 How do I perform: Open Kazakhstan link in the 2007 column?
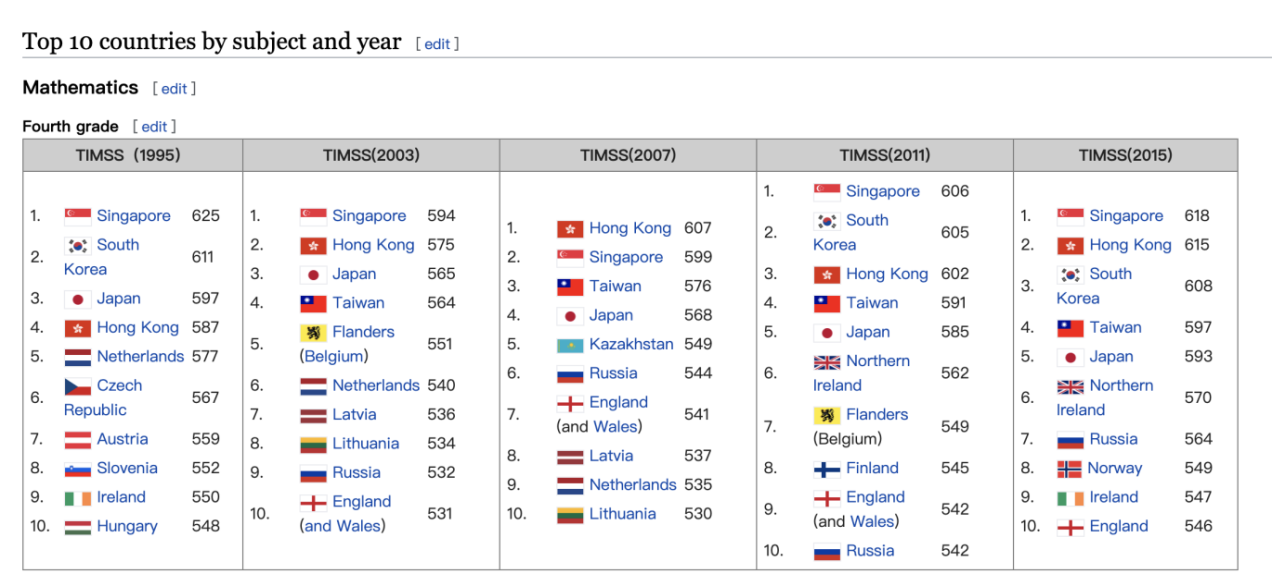(x=631, y=344)
